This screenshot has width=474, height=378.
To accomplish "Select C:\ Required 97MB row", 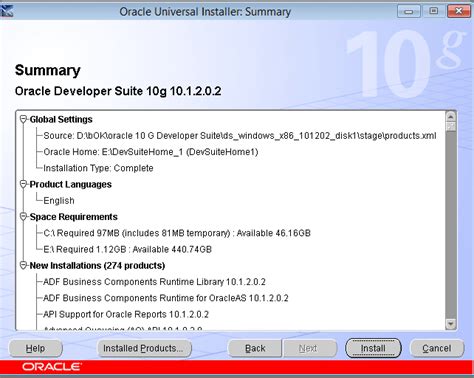I will pyautogui.click(x=177, y=233).
